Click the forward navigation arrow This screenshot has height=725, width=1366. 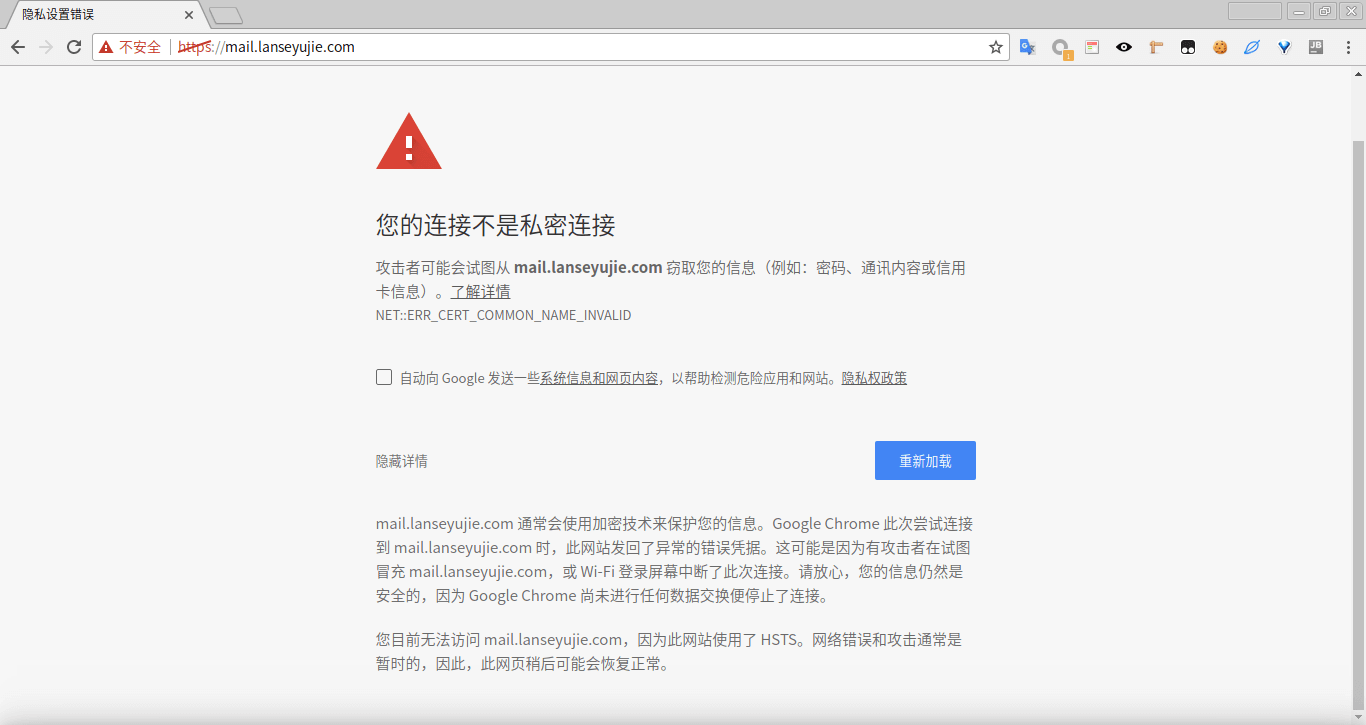[x=46, y=47]
